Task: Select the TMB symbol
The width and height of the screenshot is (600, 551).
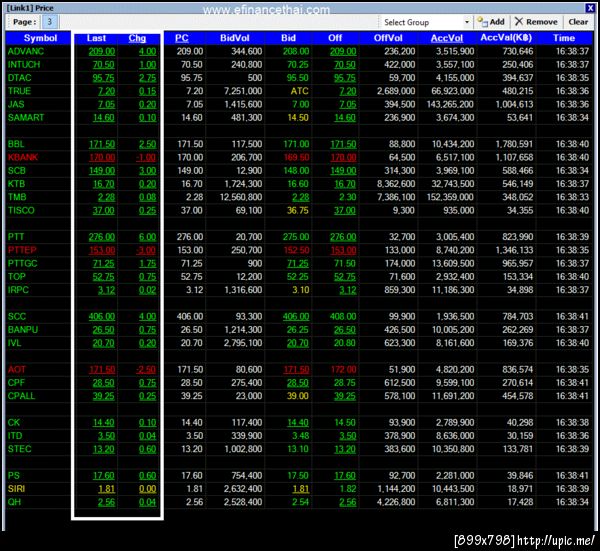Action: tap(17, 197)
